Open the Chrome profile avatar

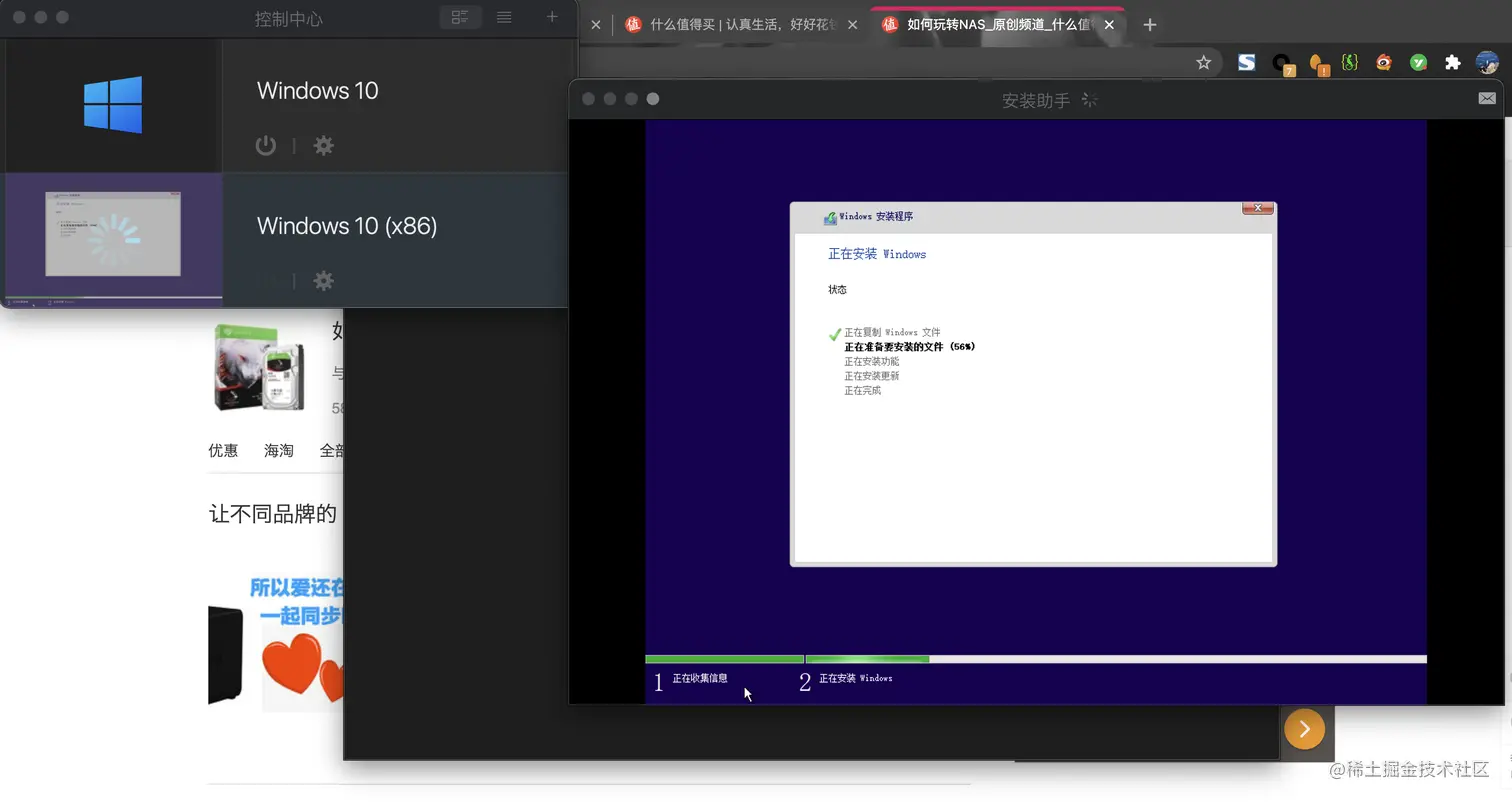1487,62
